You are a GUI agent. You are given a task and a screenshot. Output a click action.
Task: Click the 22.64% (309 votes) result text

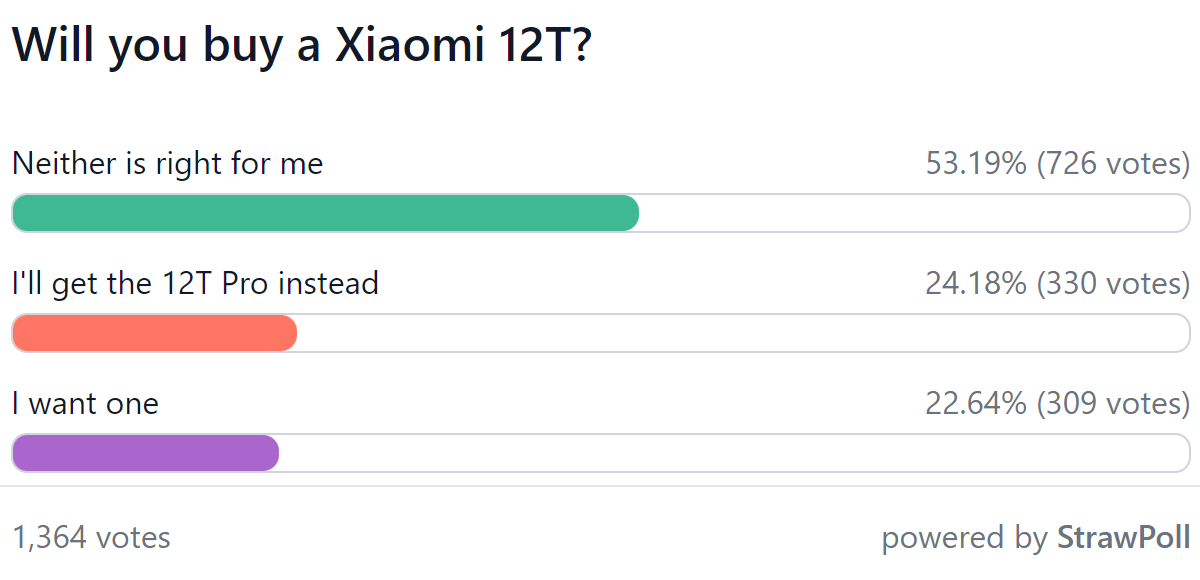[1058, 403]
